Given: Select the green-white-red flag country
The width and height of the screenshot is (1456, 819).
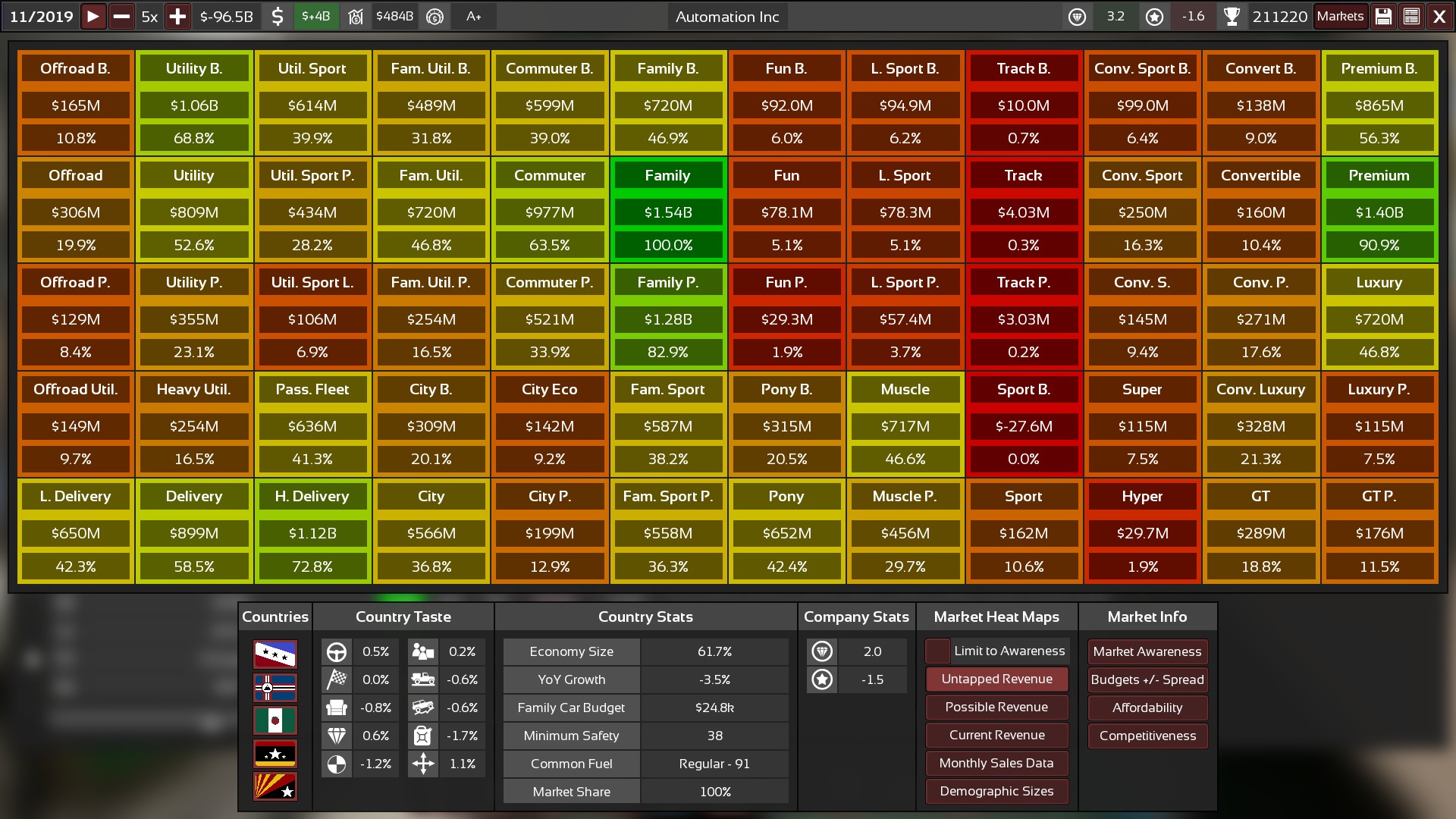Looking at the screenshot, I should [275, 720].
